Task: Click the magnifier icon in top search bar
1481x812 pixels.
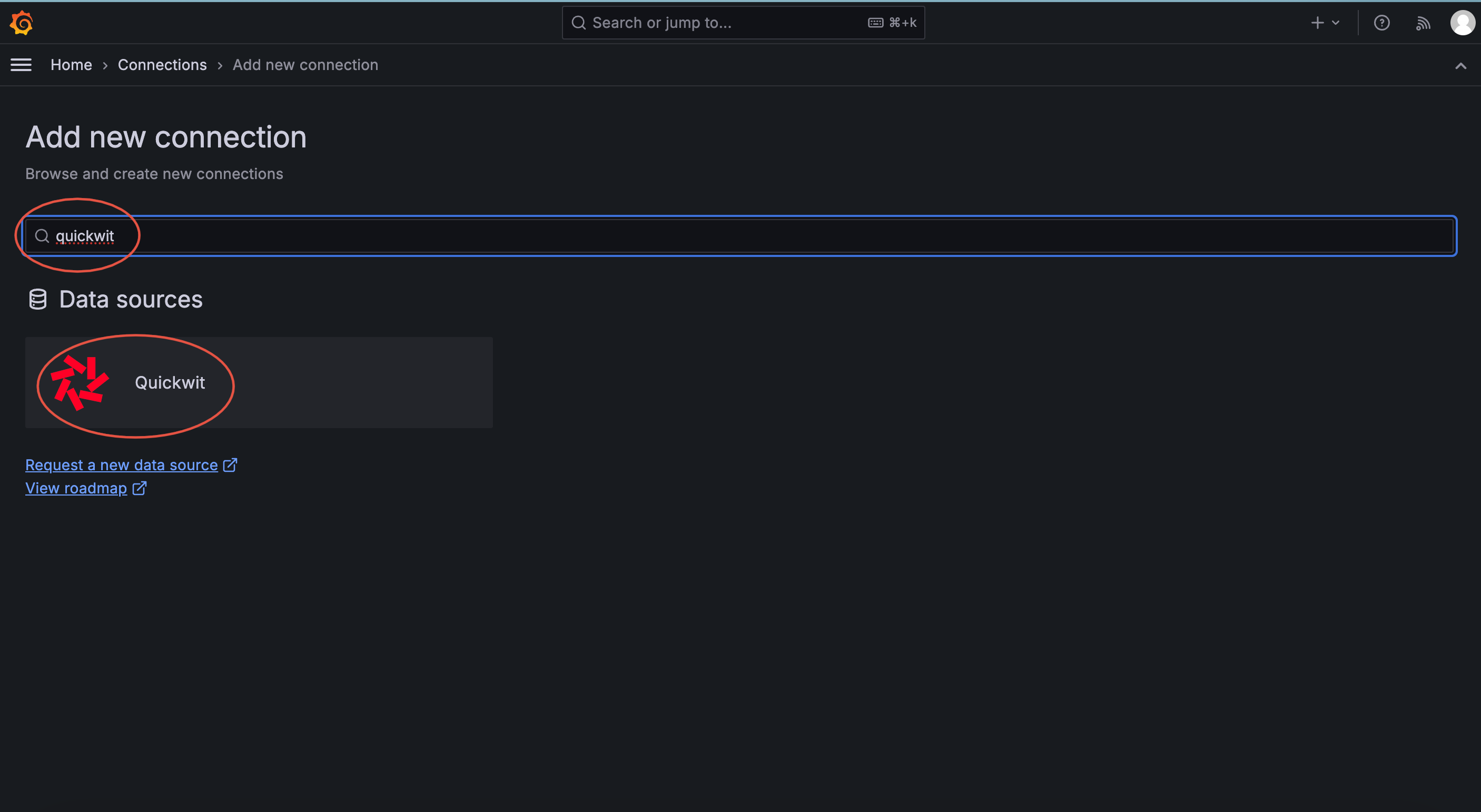Action: (578, 23)
